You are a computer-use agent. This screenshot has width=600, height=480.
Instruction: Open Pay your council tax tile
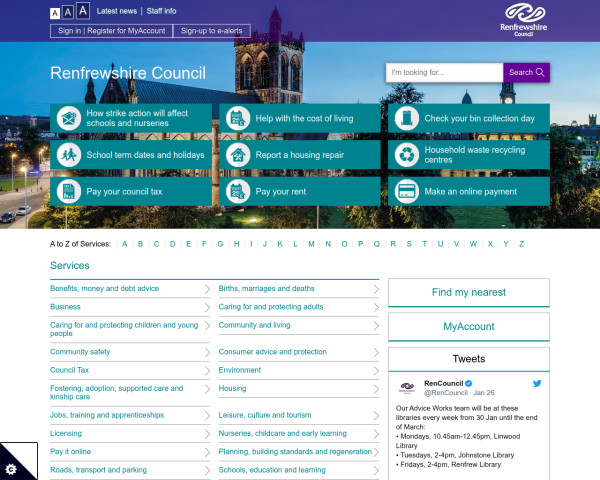131,191
